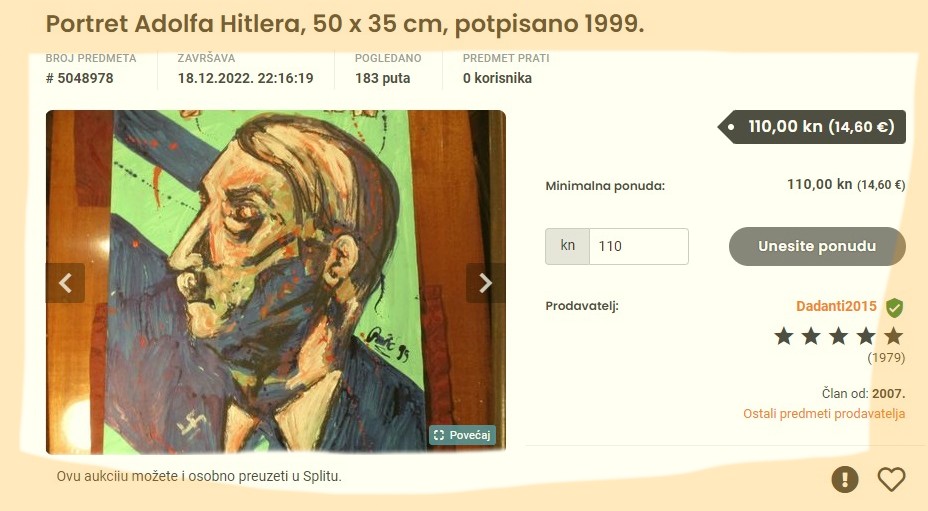Click the 0 korisnika followers count
Viewport: 928px width, 511px height.
pos(497,78)
